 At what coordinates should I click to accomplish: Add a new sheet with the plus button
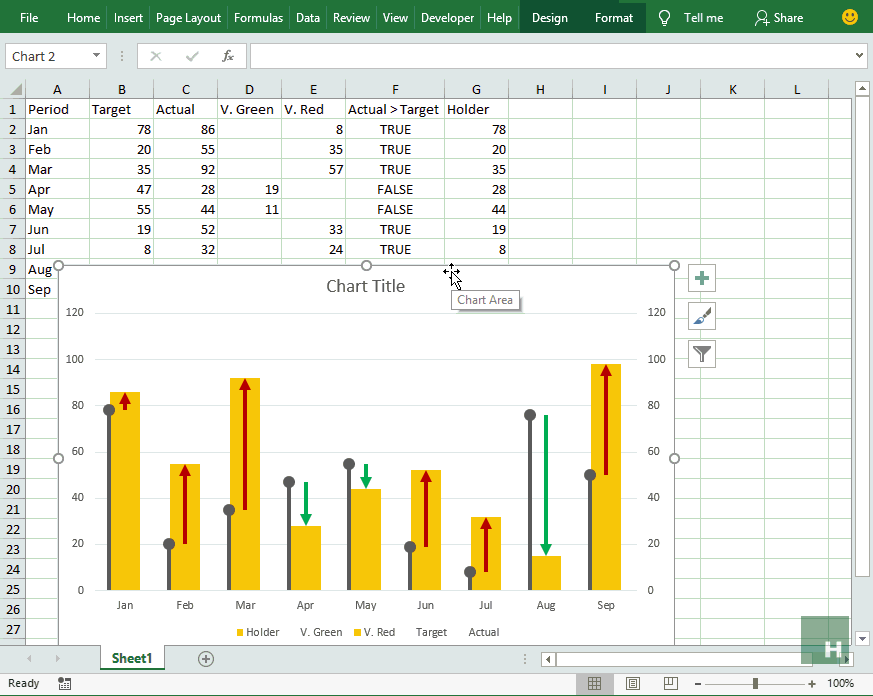[206, 659]
